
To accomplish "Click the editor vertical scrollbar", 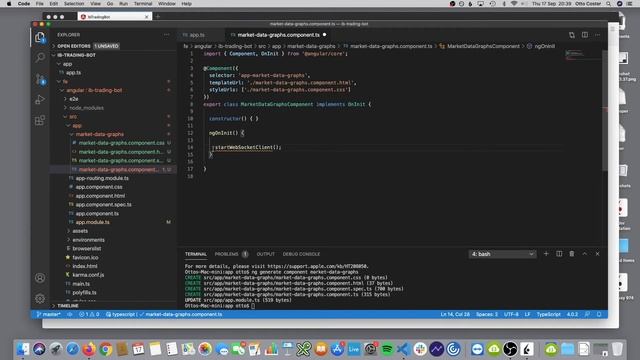I will pyautogui.click(x=605, y=110).
